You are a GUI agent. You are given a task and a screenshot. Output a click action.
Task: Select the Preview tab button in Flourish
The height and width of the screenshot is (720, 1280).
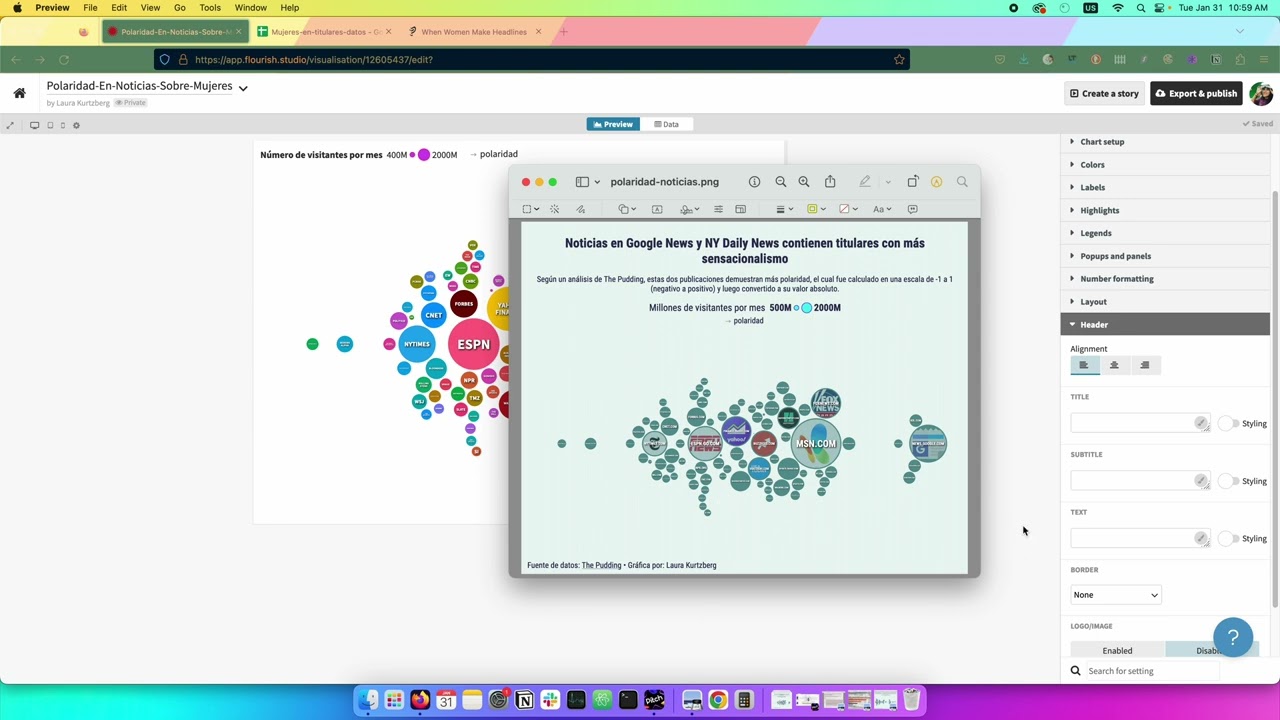pos(613,125)
